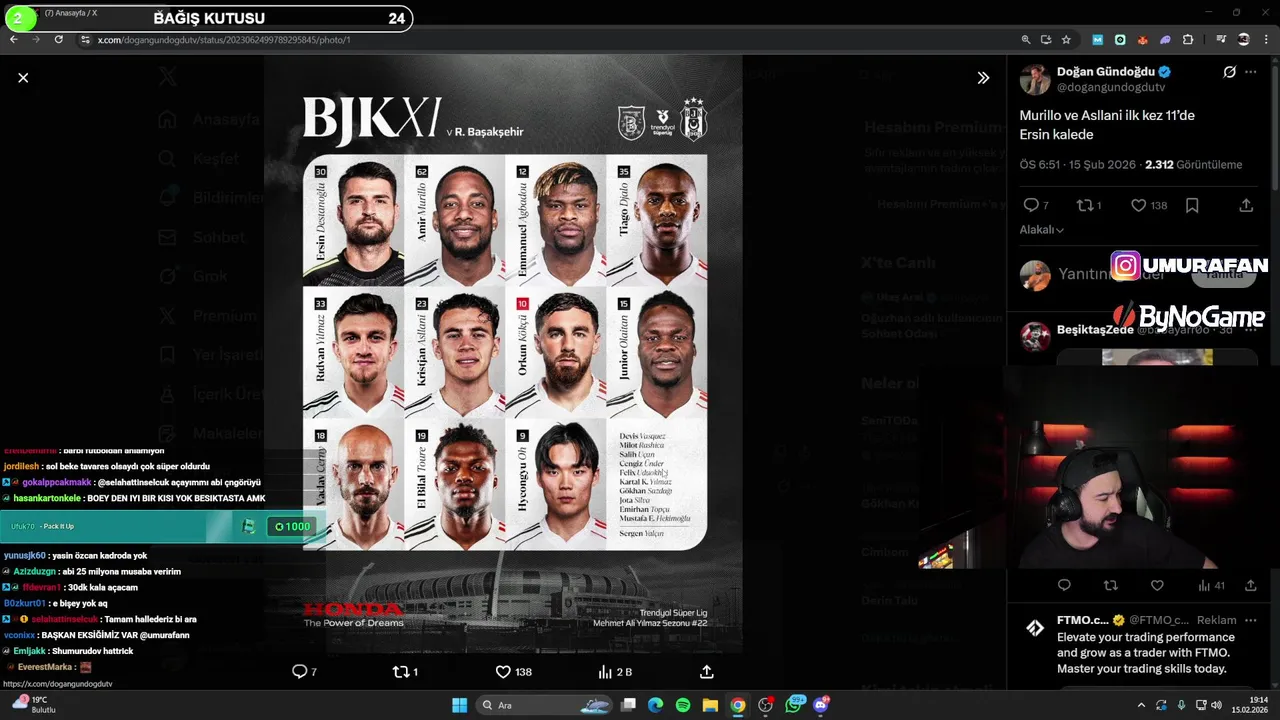This screenshot has height=720, width=1280.
Task: Like the BeşiktaşZede reply
Action: pyautogui.click(x=1157, y=586)
